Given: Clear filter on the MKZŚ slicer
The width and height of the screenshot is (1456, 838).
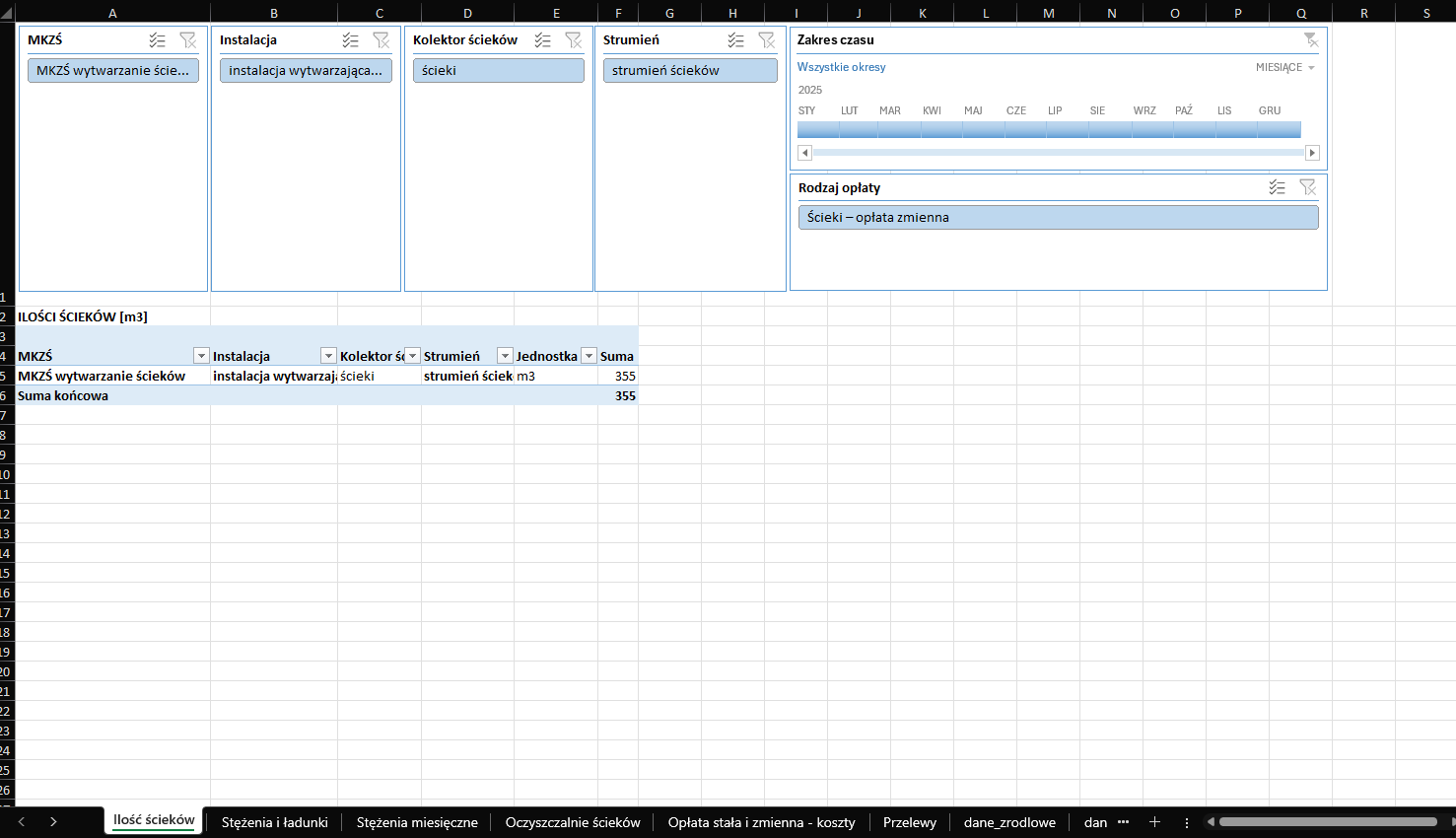Looking at the screenshot, I should coord(187,40).
